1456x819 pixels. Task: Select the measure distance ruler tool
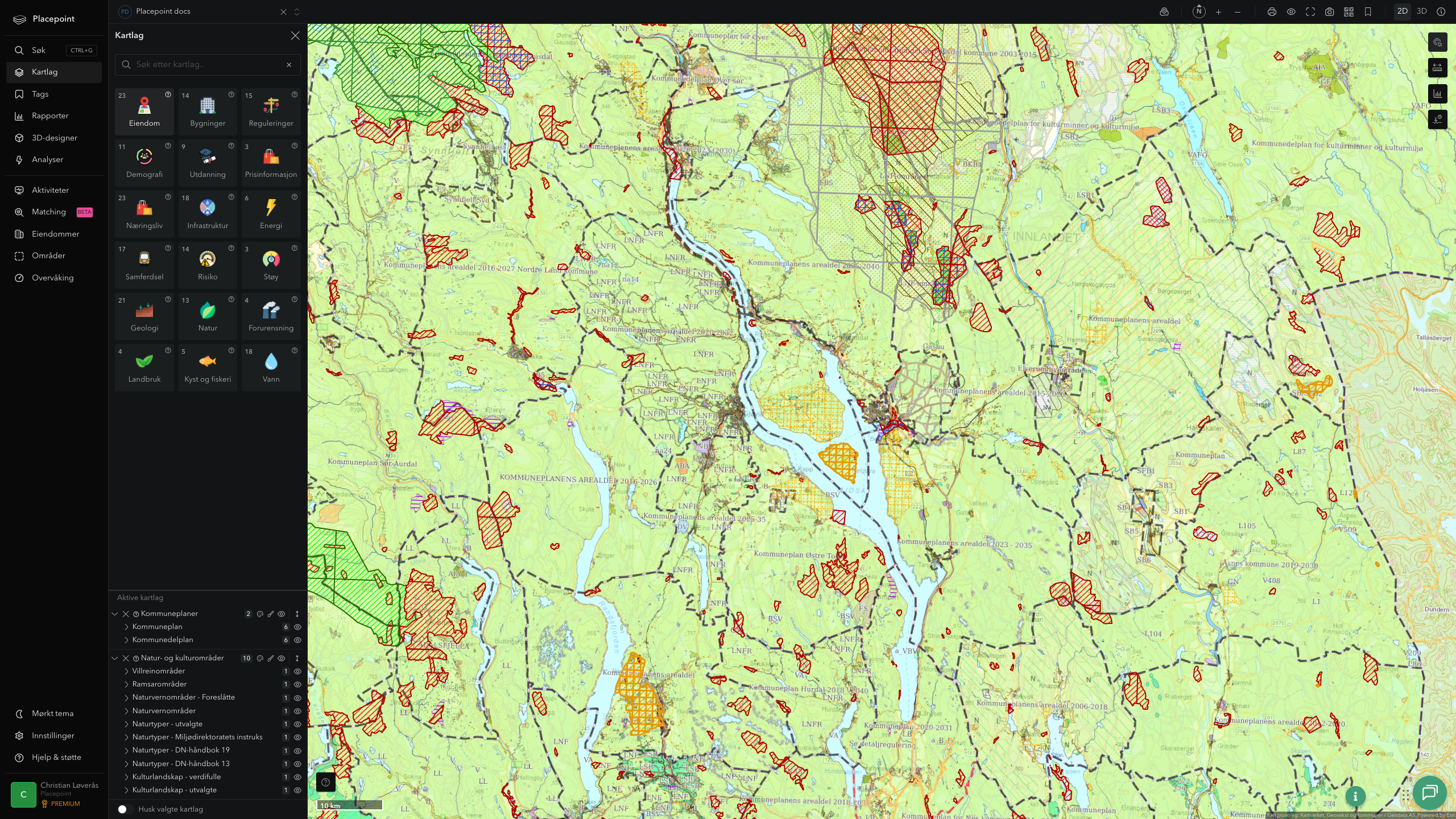(1437, 68)
